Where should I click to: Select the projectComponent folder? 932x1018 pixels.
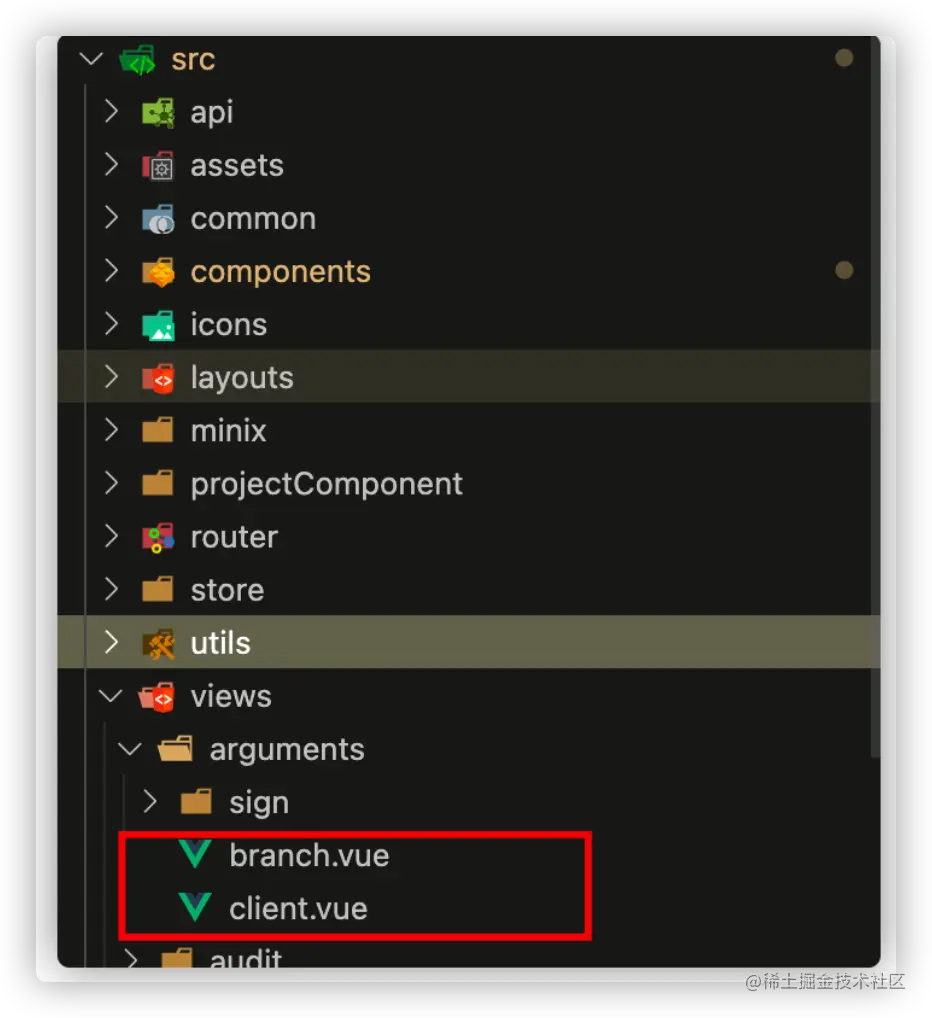coord(326,484)
